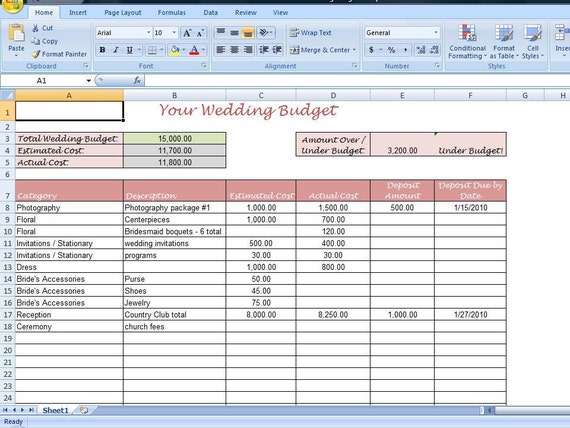Switch to the Page Layout tab

[123, 13]
